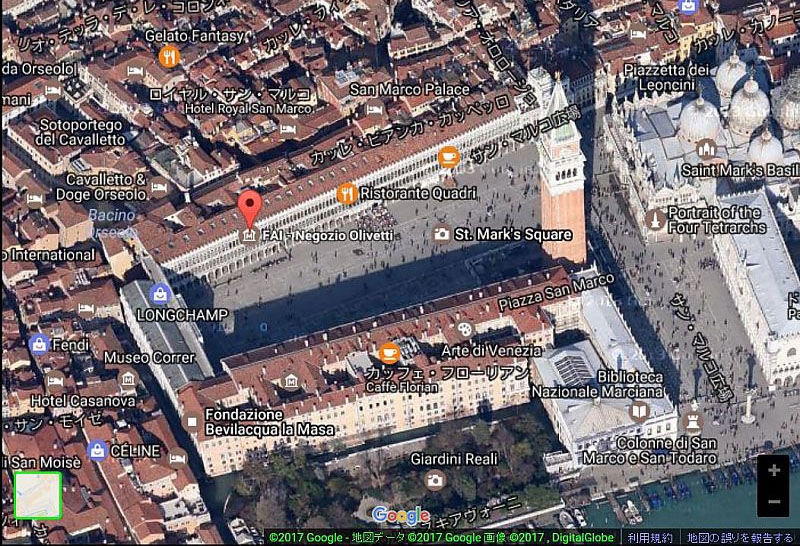Select the Ristorante Quadri text label
Image resolution: width=800 pixels, height=546 pixels.
(x=418, y=193)
